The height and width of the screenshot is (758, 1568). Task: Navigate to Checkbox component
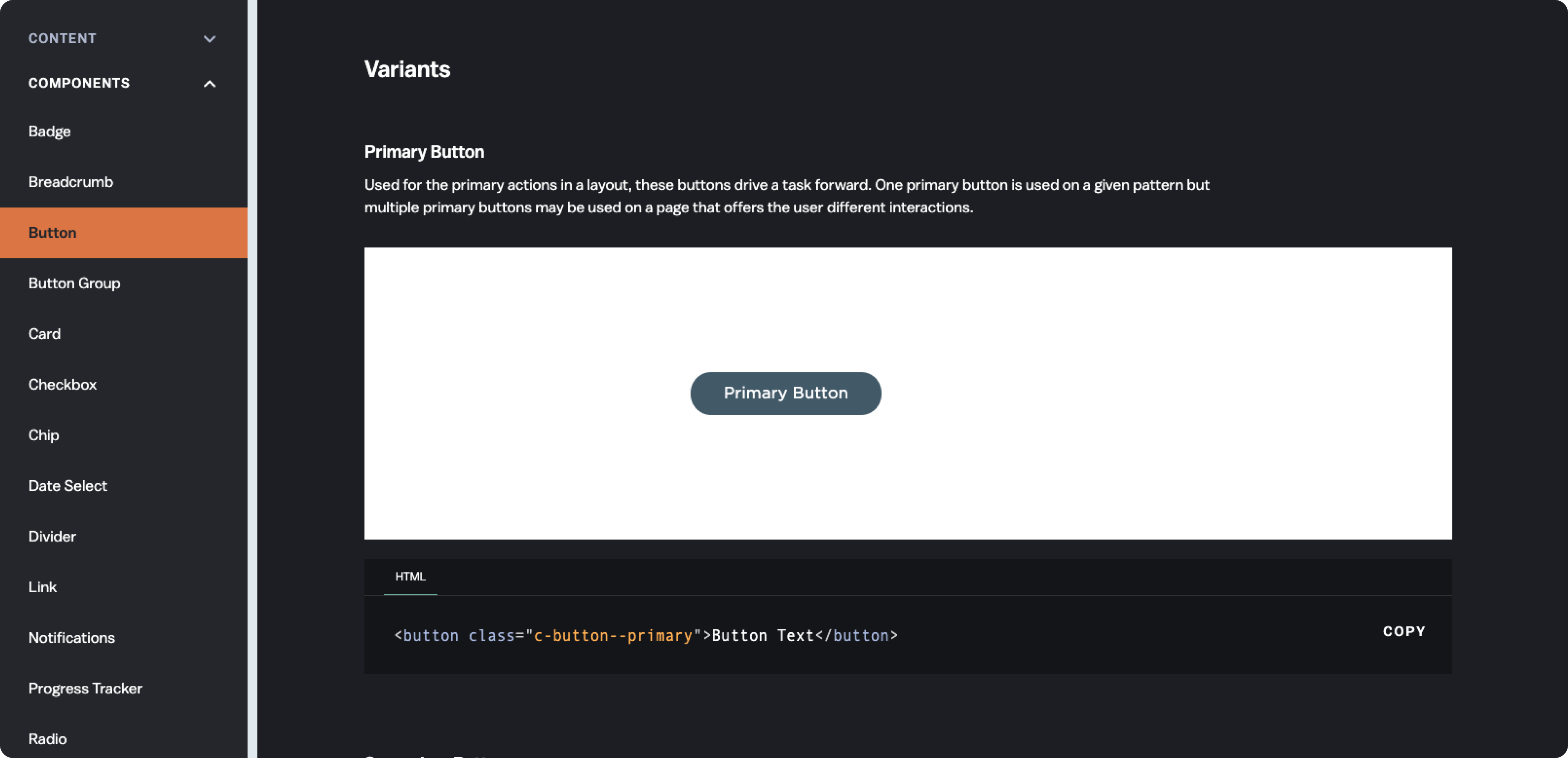point(62,384)
